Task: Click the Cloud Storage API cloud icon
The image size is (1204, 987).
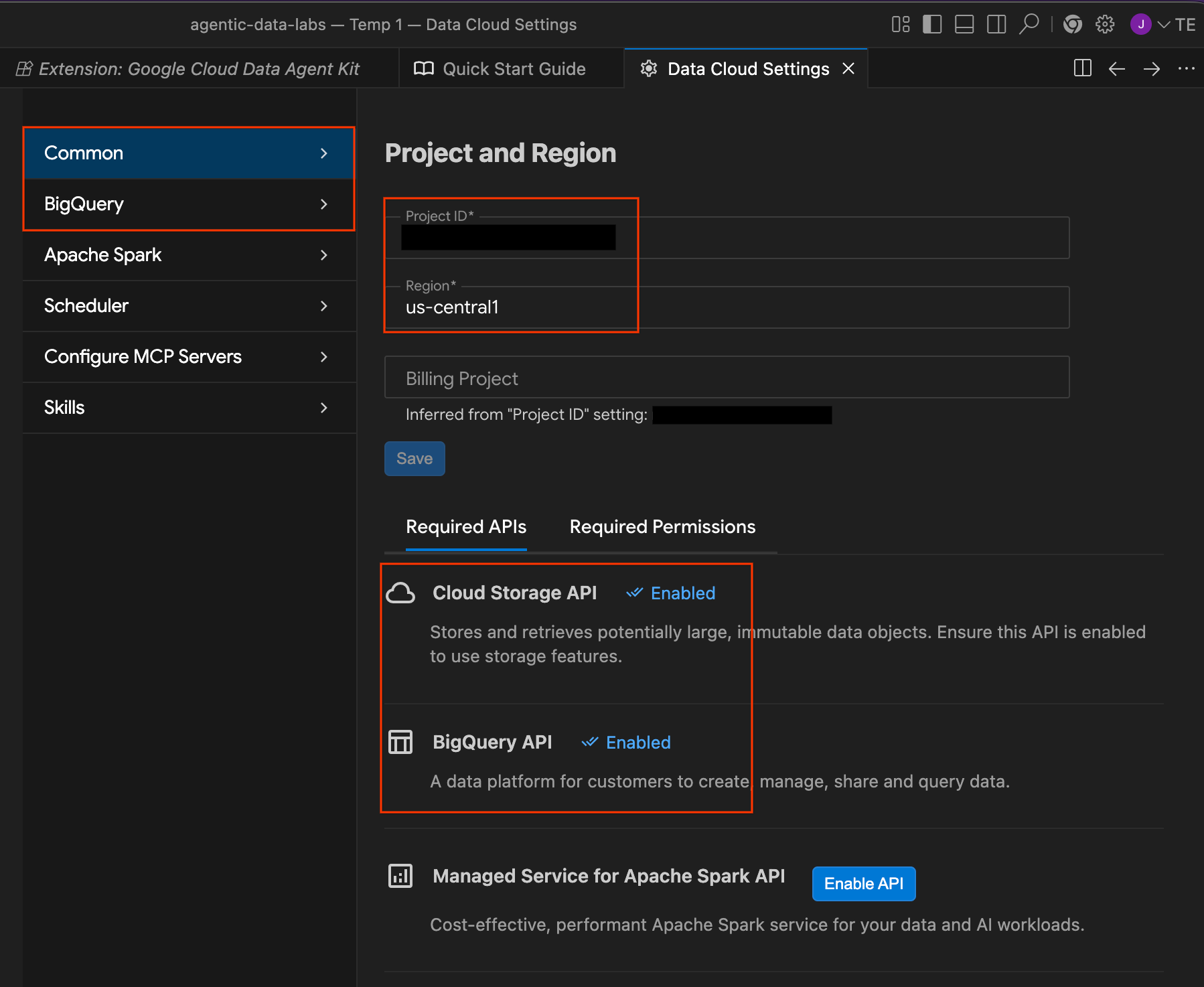Action: [400, 593]
